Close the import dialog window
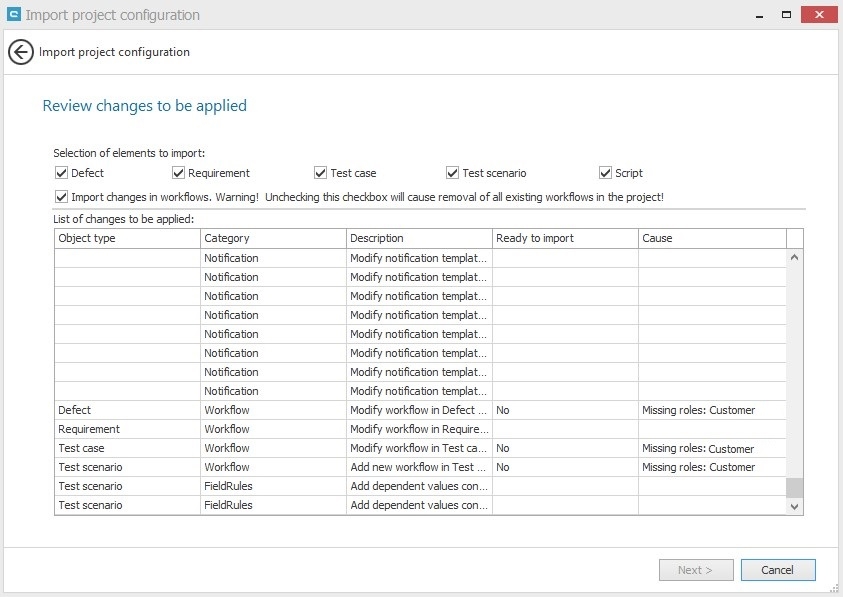Image resolution: width=843 pixels, height=597 pixels. pyautogui.click(x=820, y=15)
